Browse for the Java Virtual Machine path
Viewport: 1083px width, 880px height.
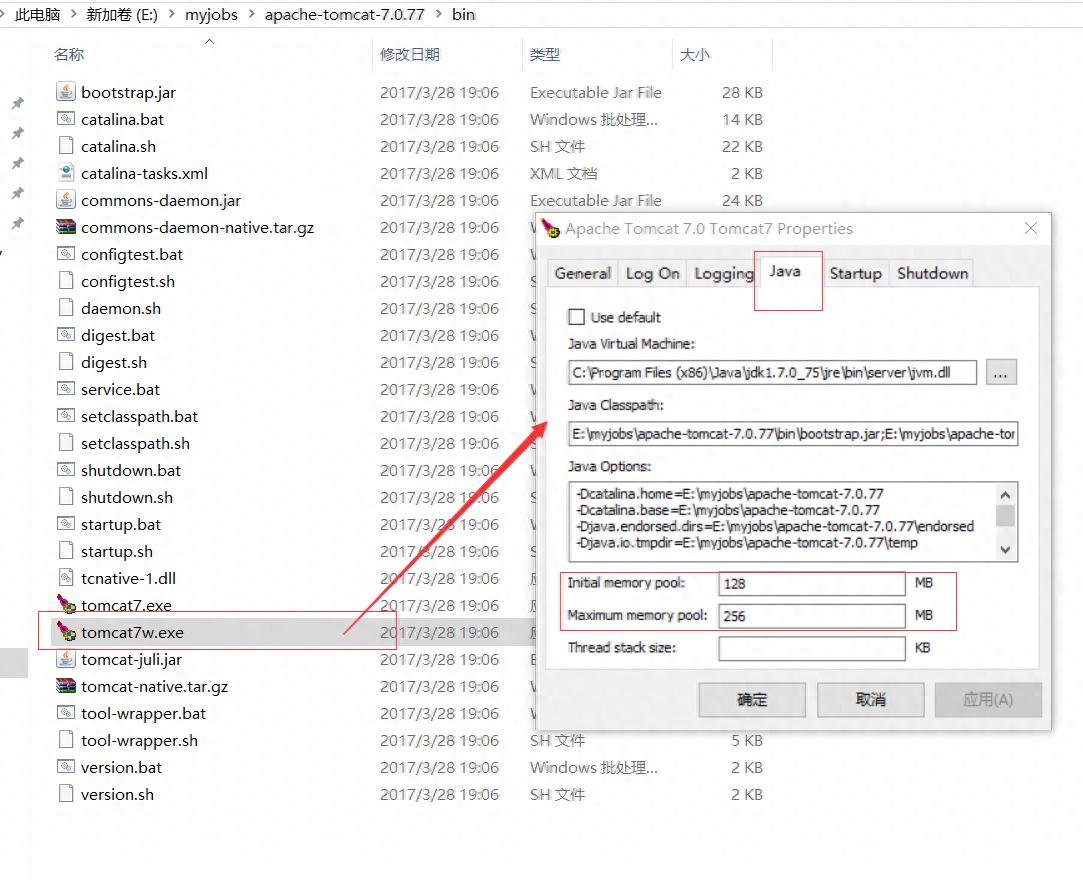1001,373
